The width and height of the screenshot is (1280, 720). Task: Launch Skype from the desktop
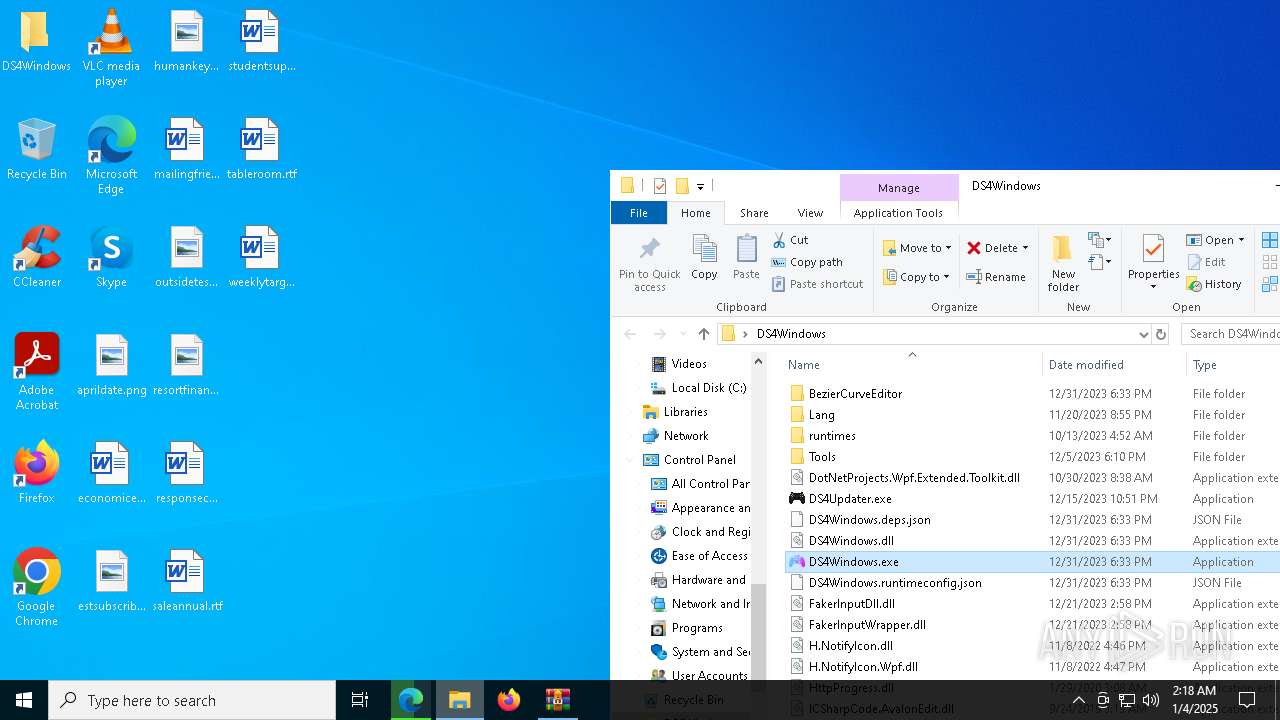[x=111, y=258]
